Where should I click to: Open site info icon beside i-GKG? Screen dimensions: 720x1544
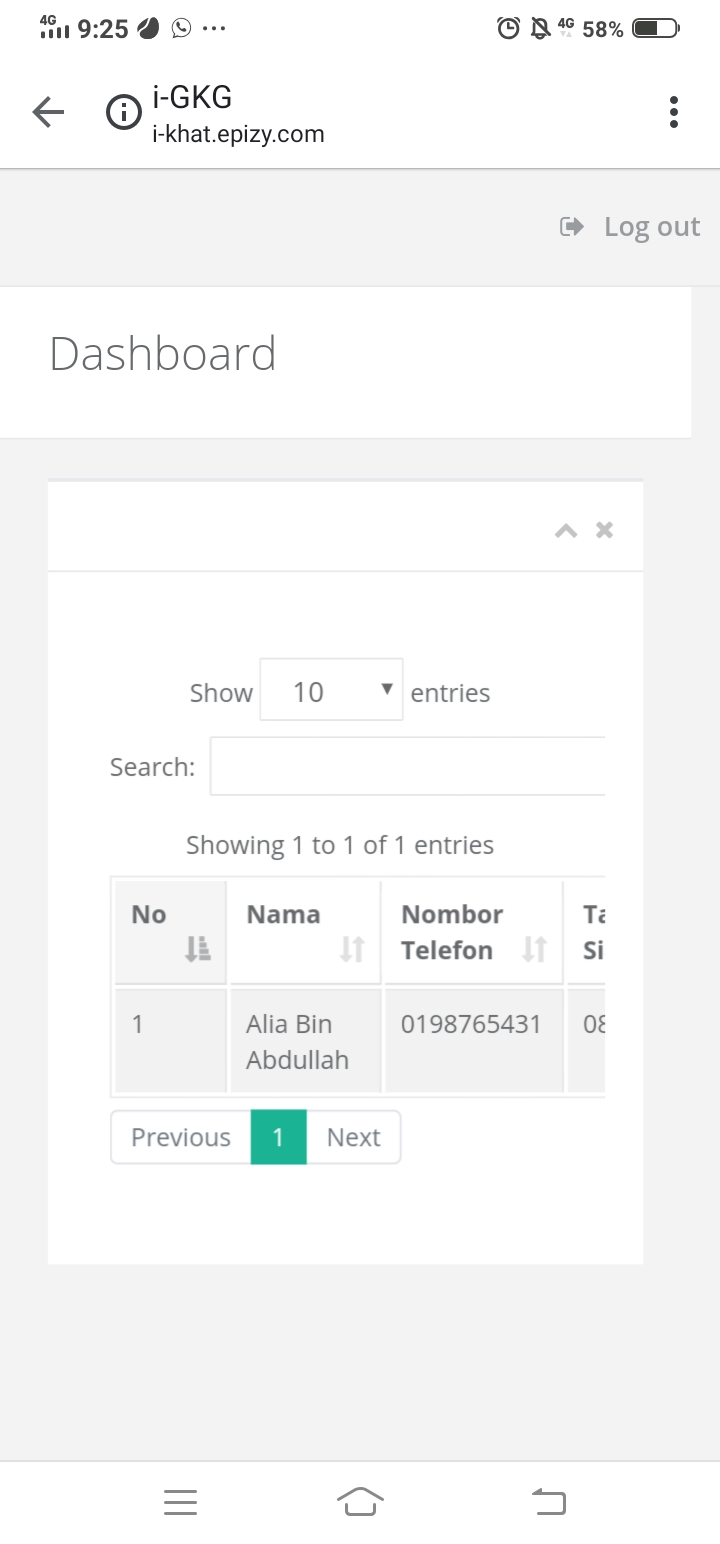click(124, 112)
